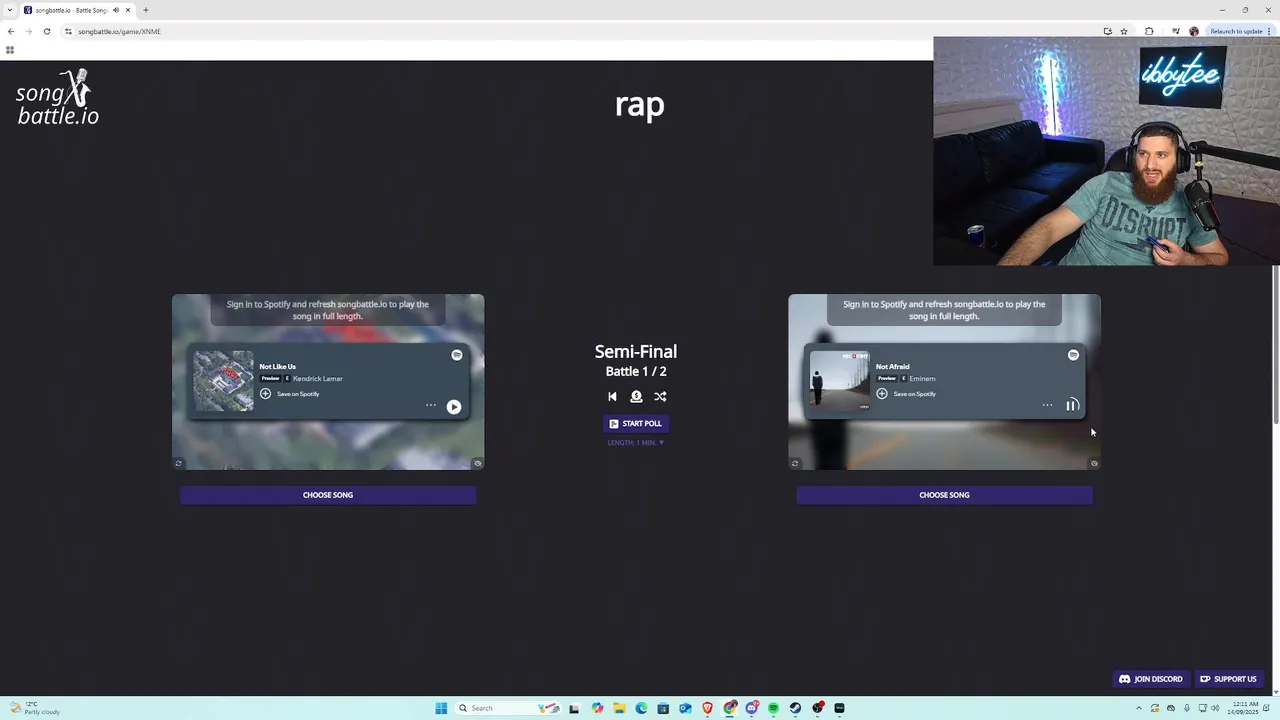Click the Not Like Us song title

click(x=277, y=367)
